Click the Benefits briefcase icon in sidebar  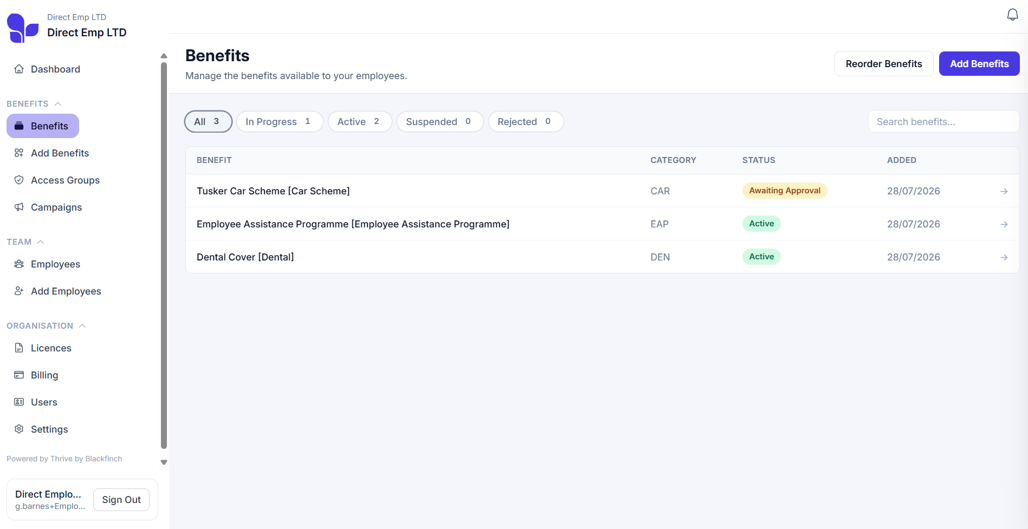[19, 126]
